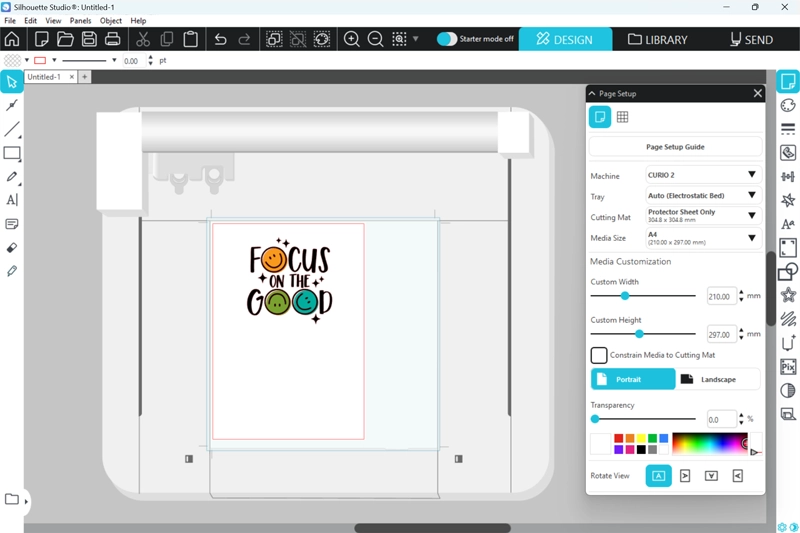Choose the Draw a Rectangle tool
The width and height of the screenshot is (800, 533).
12,153
